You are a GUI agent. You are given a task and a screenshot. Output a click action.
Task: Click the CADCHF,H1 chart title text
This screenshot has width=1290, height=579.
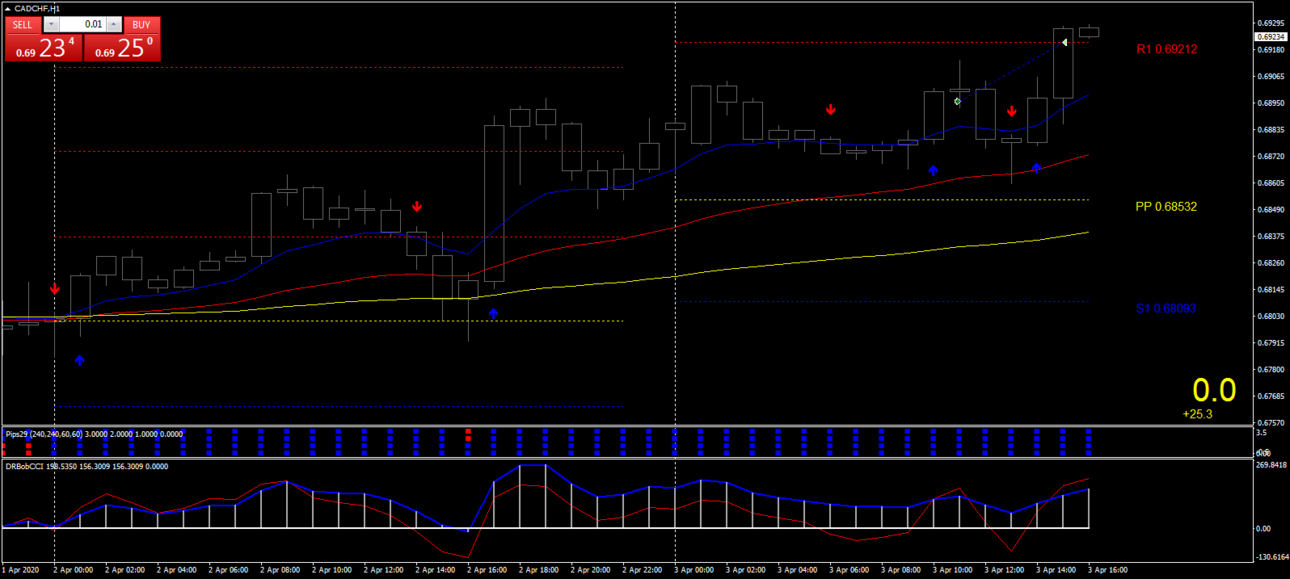(x=37, y=8)
